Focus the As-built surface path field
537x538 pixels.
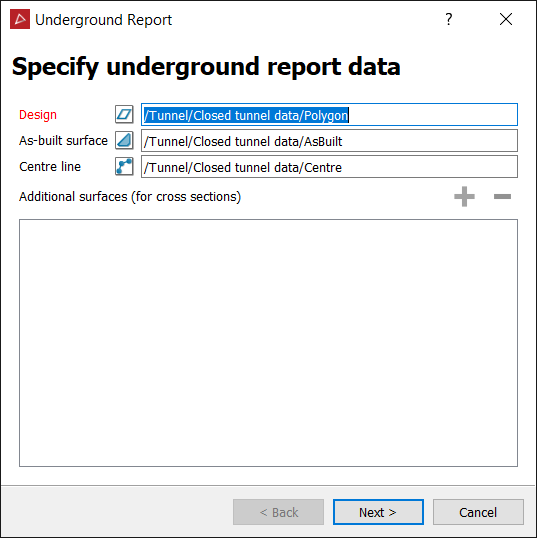329,141
